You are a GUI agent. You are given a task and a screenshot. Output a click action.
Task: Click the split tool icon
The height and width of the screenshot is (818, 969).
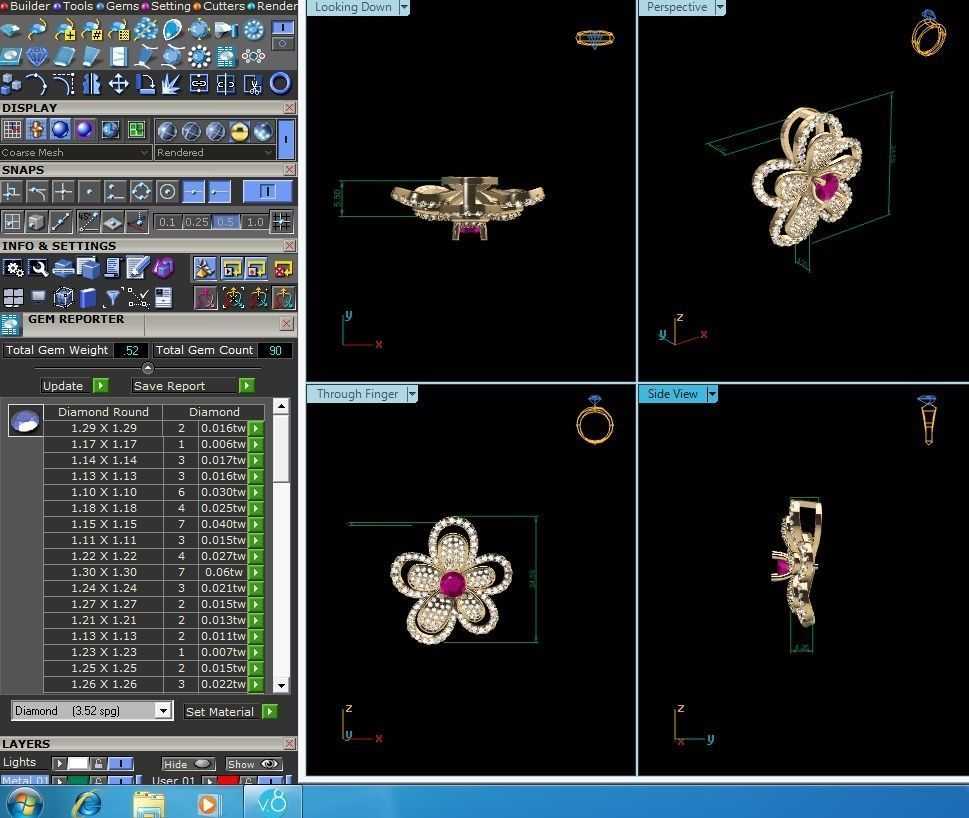226,83
